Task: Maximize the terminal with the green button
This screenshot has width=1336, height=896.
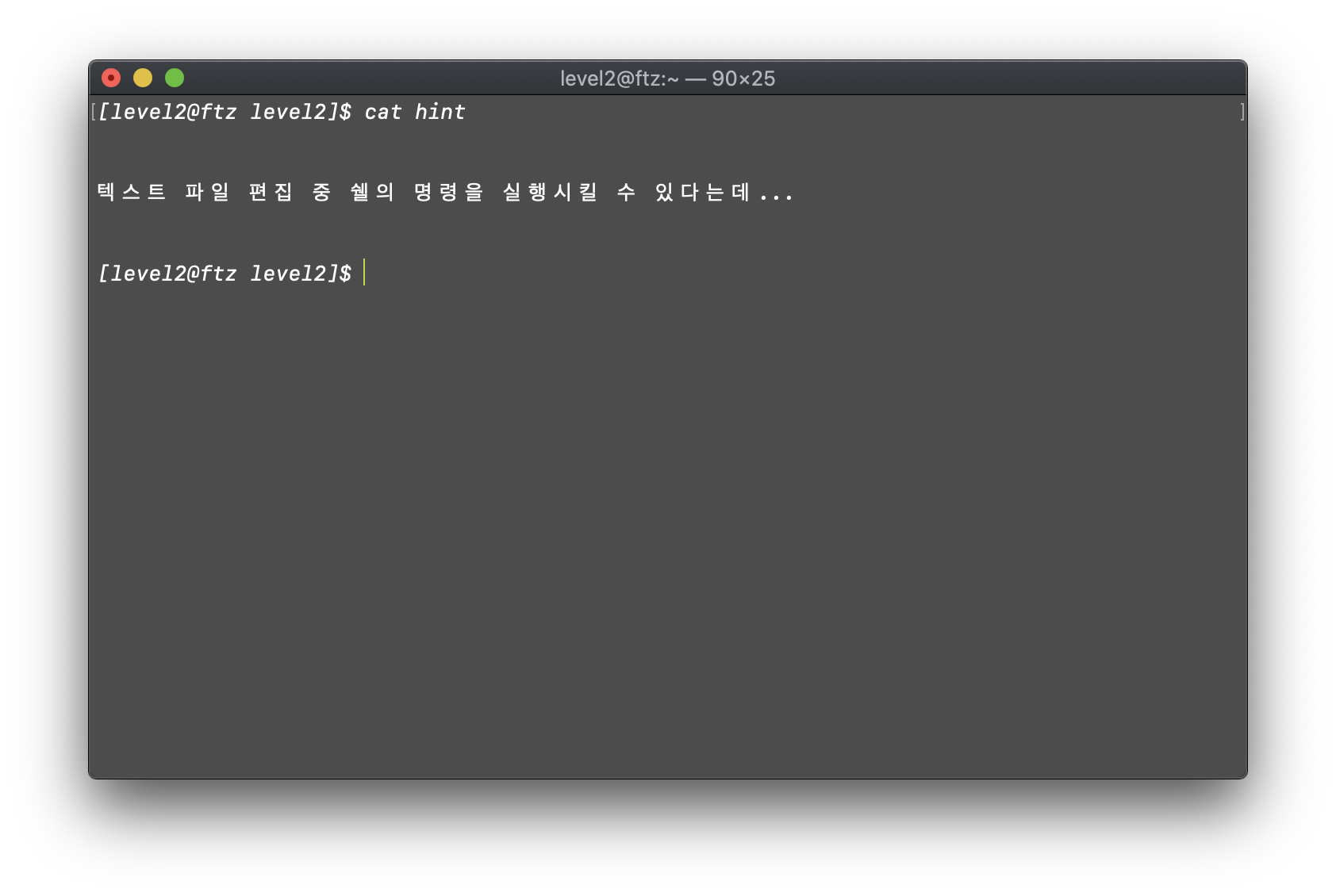Action: tap(175, 78)
